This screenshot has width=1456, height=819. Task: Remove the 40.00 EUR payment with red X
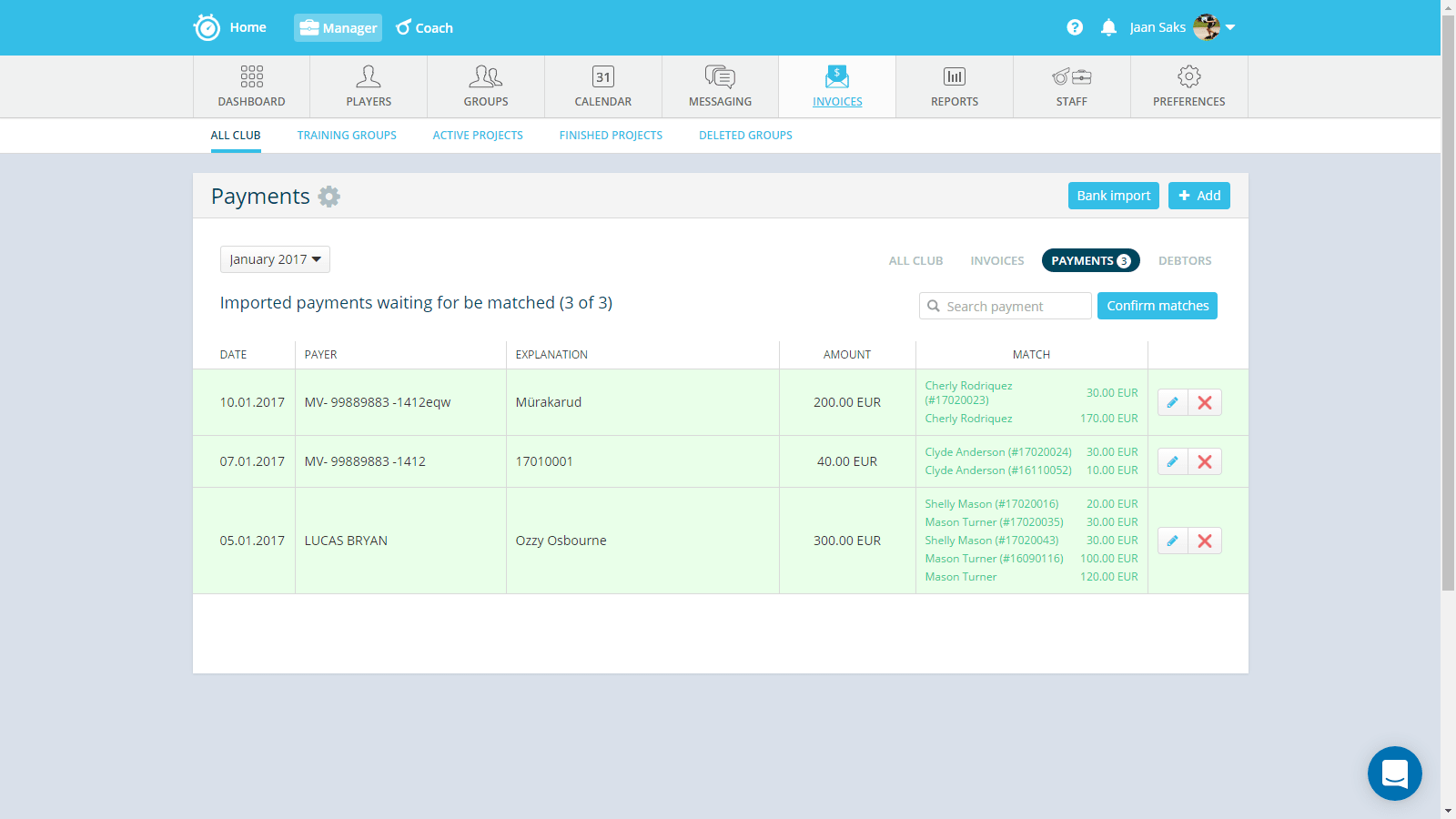[1205, 461]
